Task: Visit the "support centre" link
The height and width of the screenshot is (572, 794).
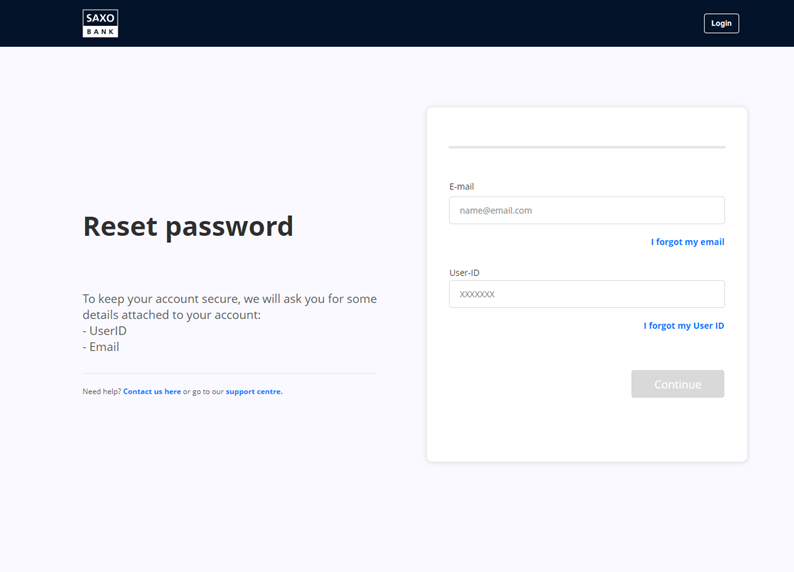Action: pyautogui.click(x=254, y=392)
